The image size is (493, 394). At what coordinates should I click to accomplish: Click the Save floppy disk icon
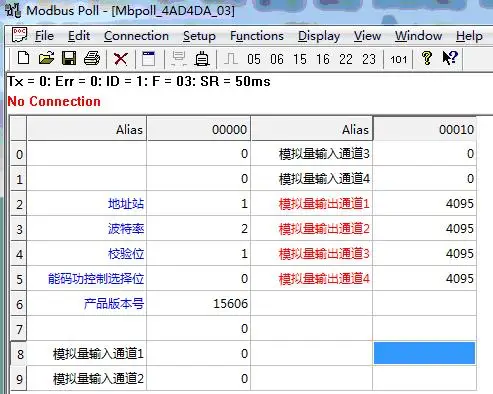(x=69, y=58)
